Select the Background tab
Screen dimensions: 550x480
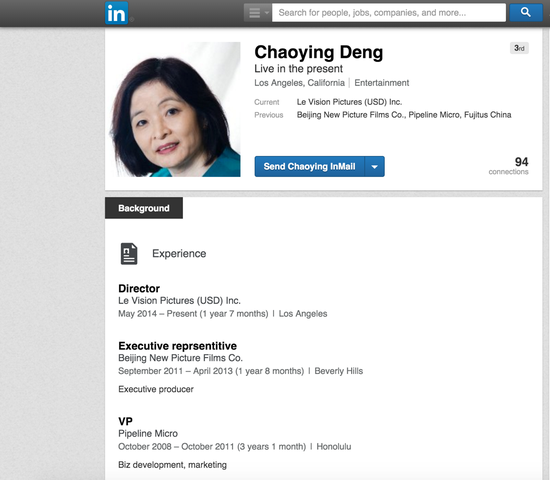coord(144,208)
